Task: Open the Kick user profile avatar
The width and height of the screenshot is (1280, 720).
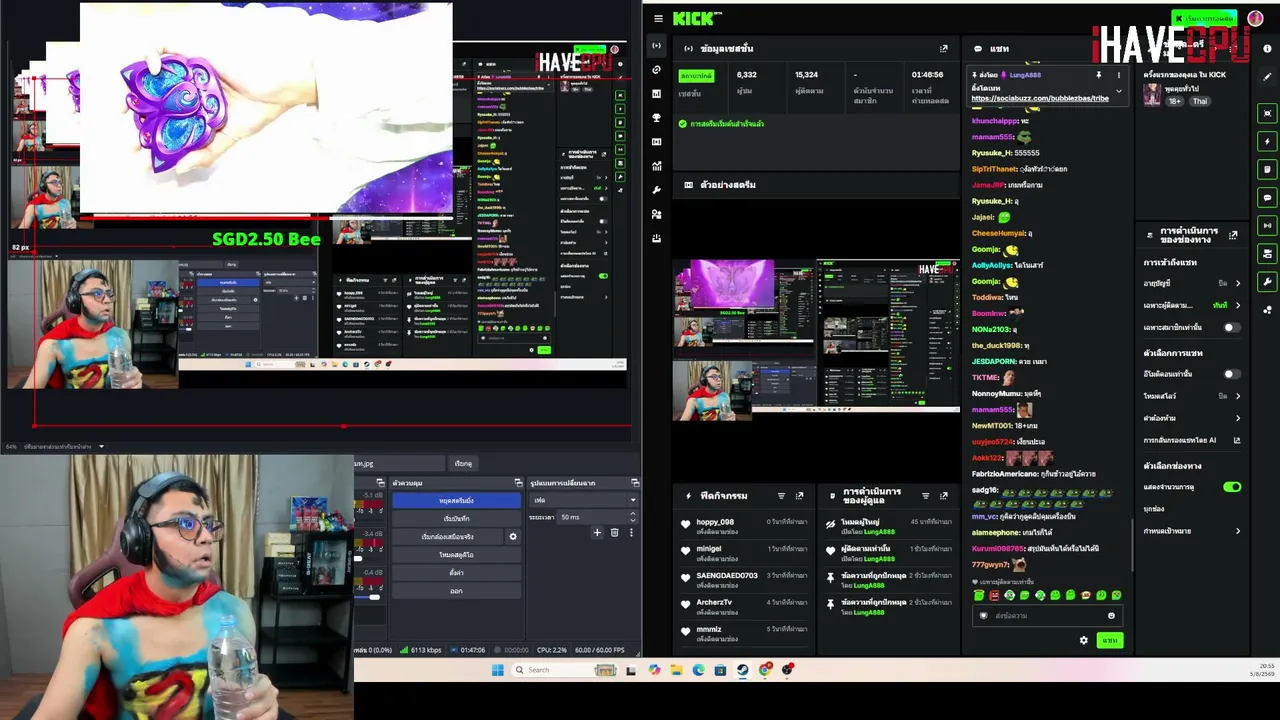Action: (x=1255, y=18)
